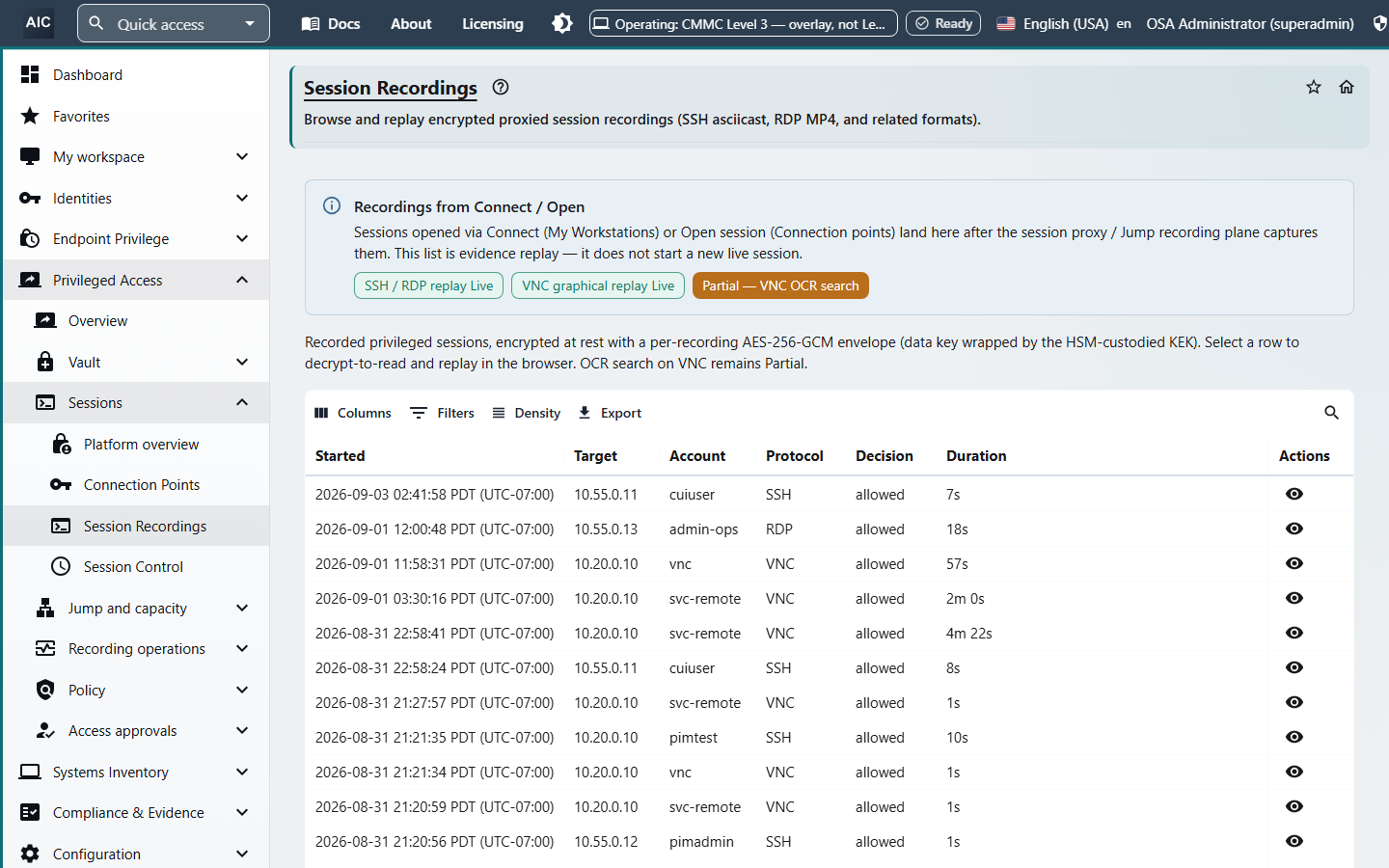
Task: Favorite this page with the star icon
Action: [1314, 87]
